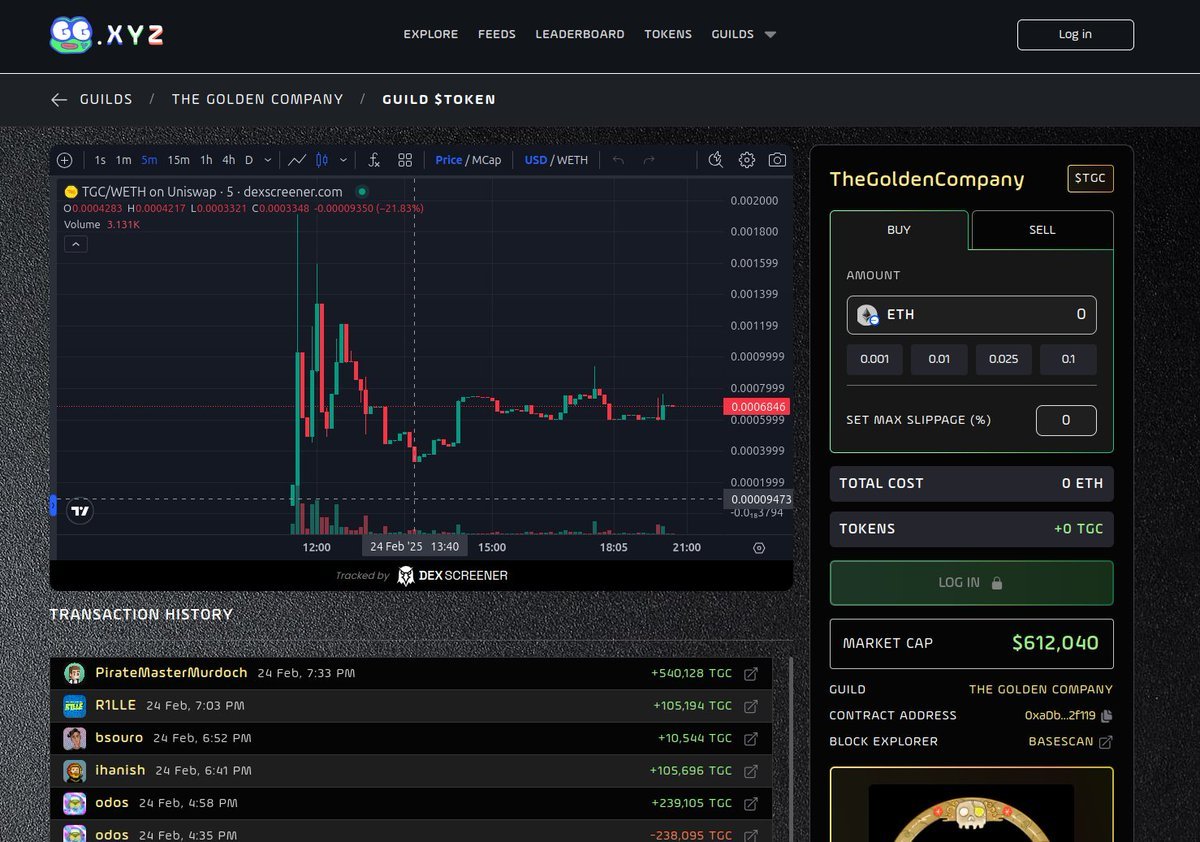The width and height of the screenshot is (1200, 842).
Task: Switch chart to Price view
Action: coord(449,160)
